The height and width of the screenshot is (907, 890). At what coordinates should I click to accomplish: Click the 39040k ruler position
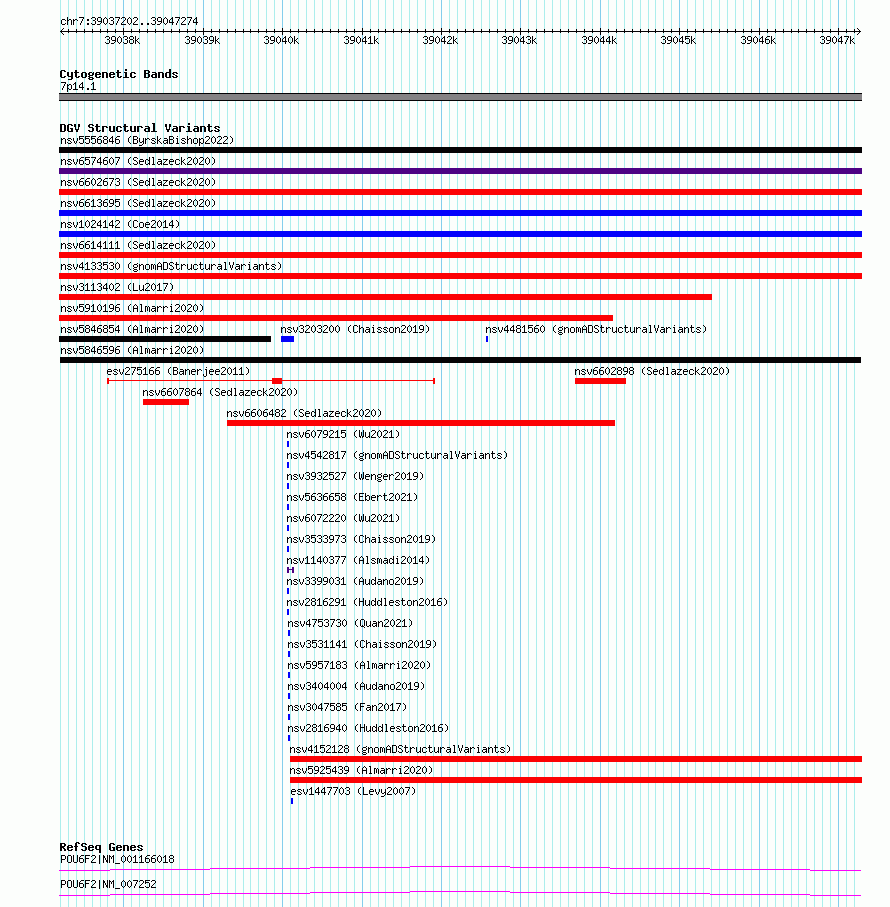tap(281, 40)
